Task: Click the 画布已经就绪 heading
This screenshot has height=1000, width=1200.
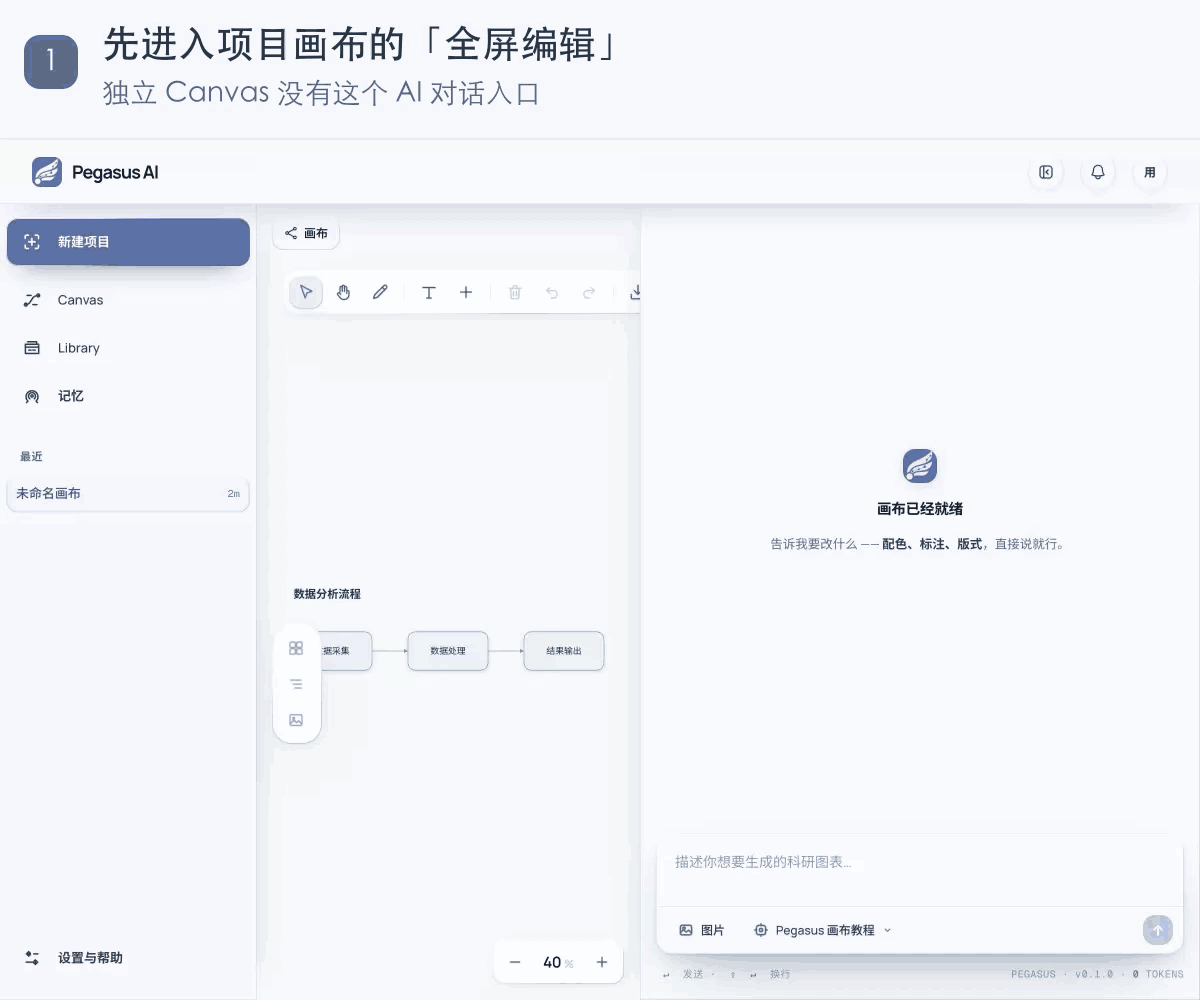Action: pos(920,509)
